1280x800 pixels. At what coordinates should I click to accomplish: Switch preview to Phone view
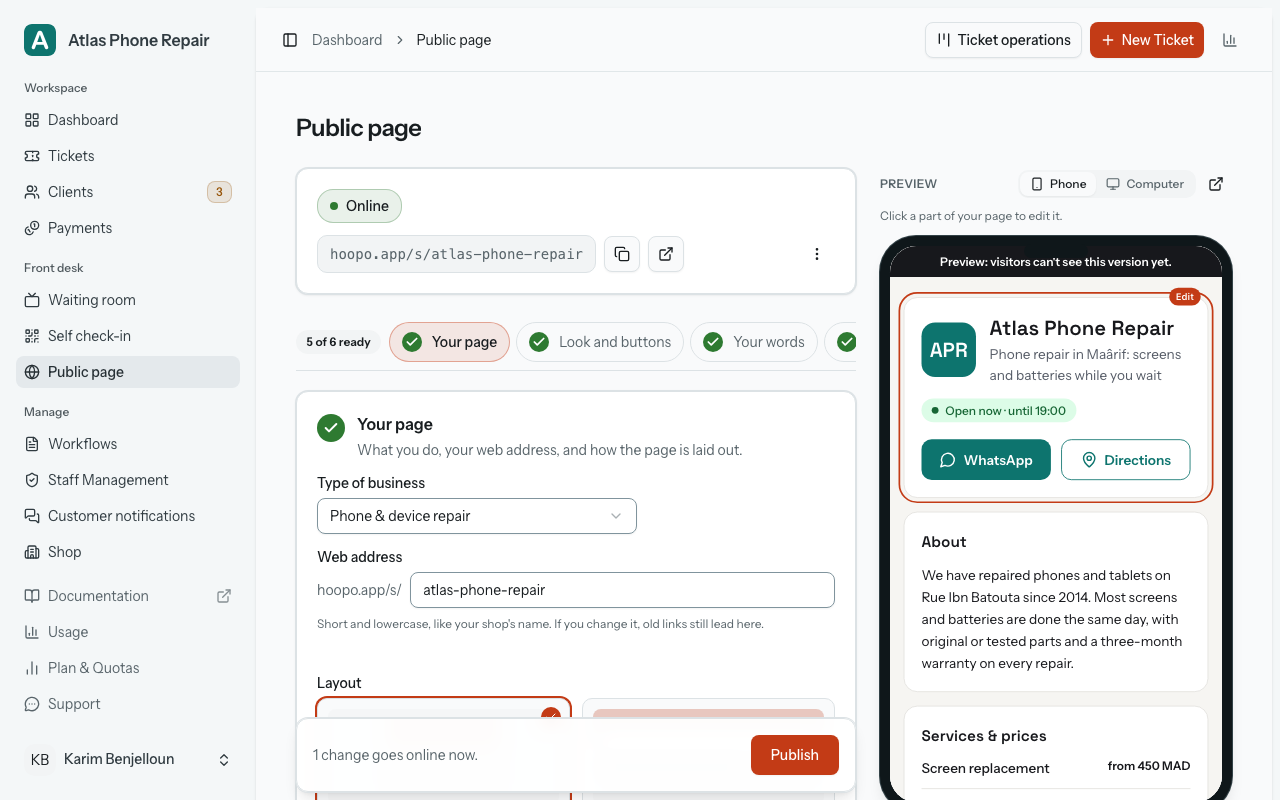coord(1059,184)
